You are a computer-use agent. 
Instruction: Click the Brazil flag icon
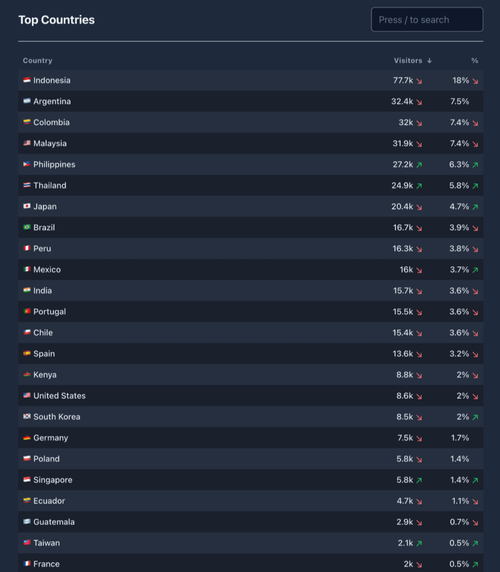coord(27,227)
